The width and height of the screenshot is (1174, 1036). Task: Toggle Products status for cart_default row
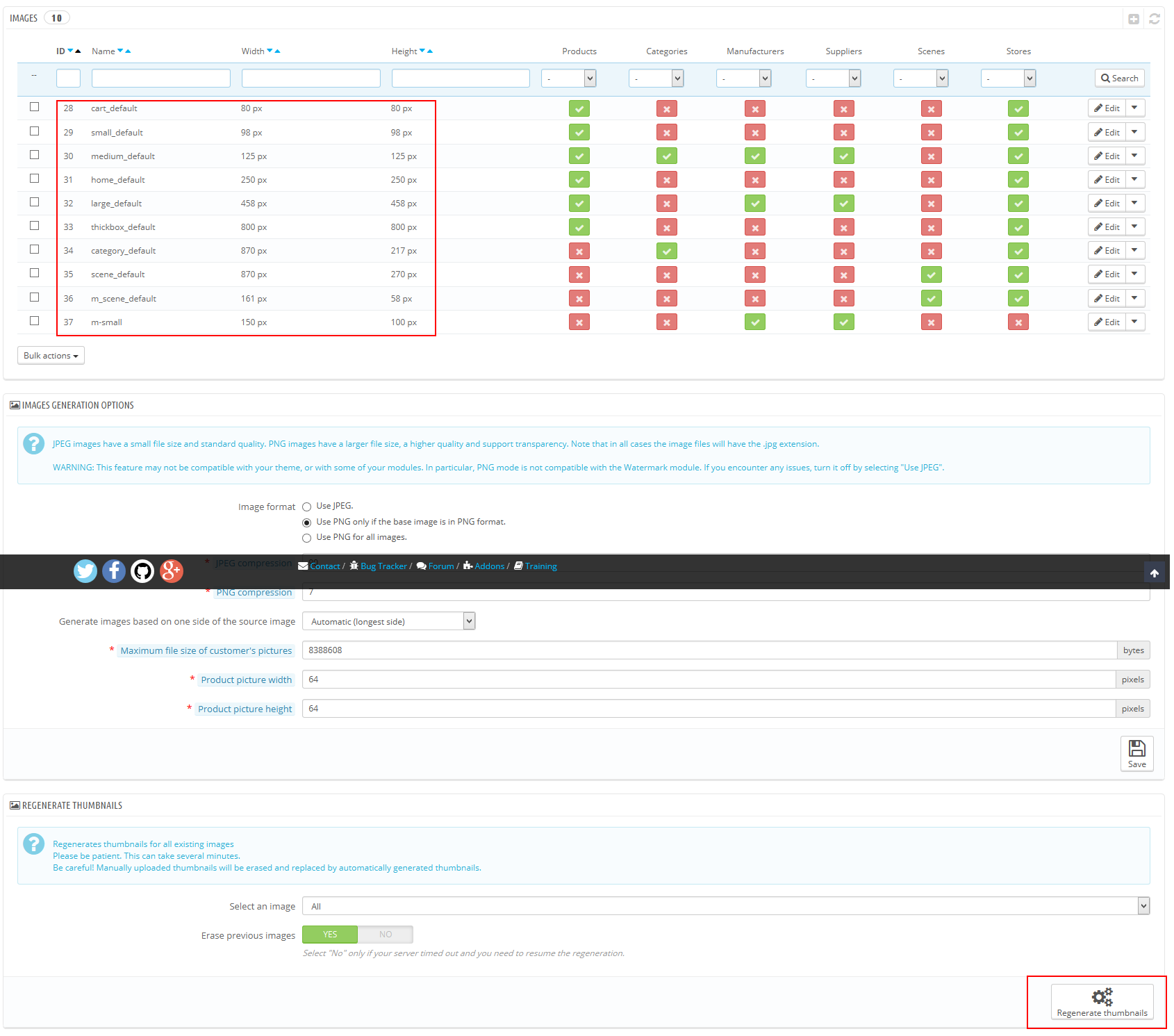coord(579,108)
